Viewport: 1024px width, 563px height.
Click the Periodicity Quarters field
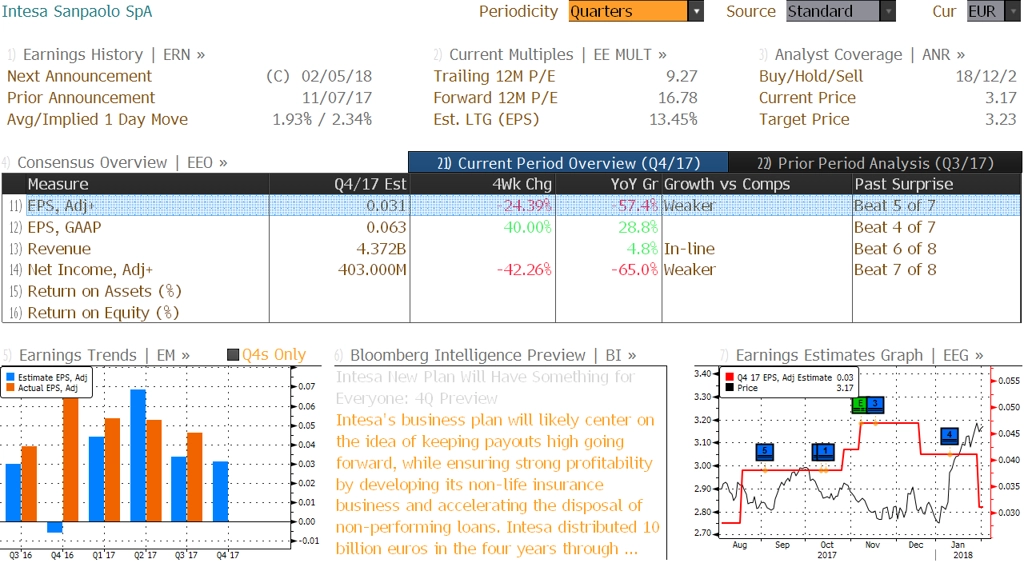[628, 11]
